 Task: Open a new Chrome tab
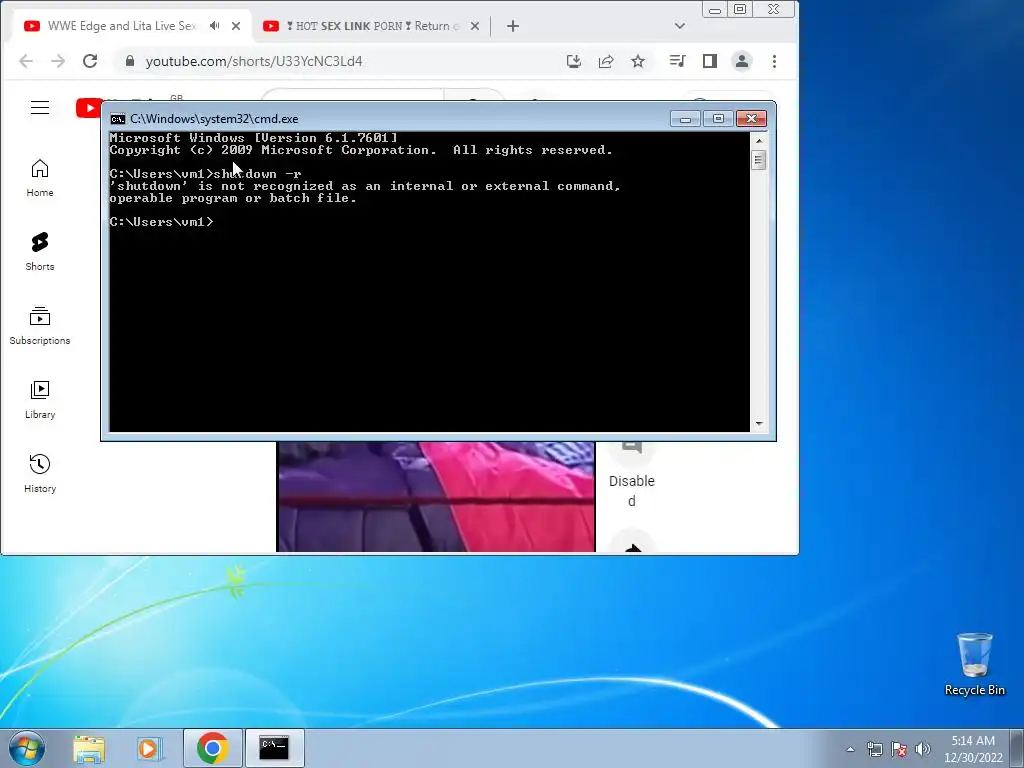pos(513,26)
